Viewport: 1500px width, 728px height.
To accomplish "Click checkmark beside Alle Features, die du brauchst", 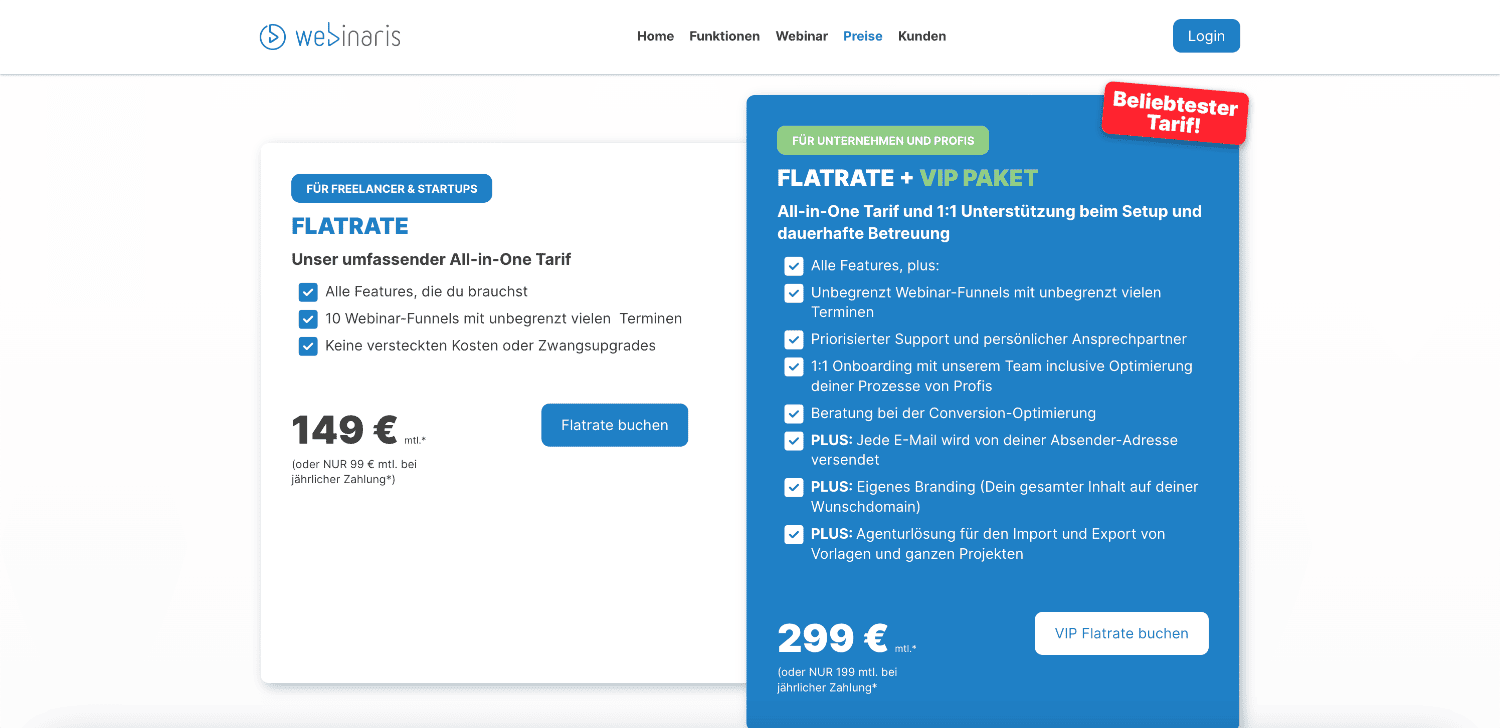I will (x=308, y=292).
